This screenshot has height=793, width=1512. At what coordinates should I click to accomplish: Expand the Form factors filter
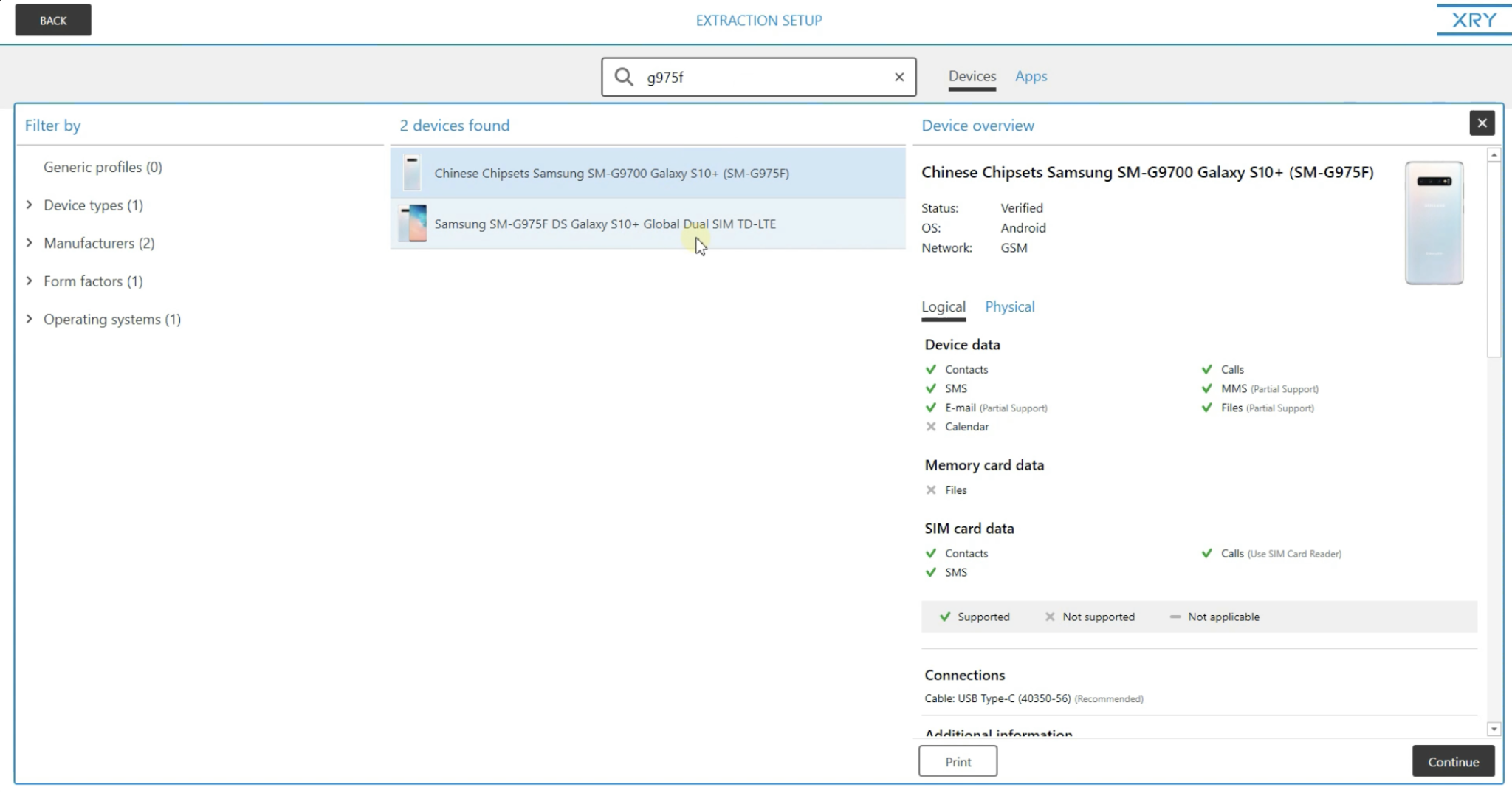click(30, 281)
